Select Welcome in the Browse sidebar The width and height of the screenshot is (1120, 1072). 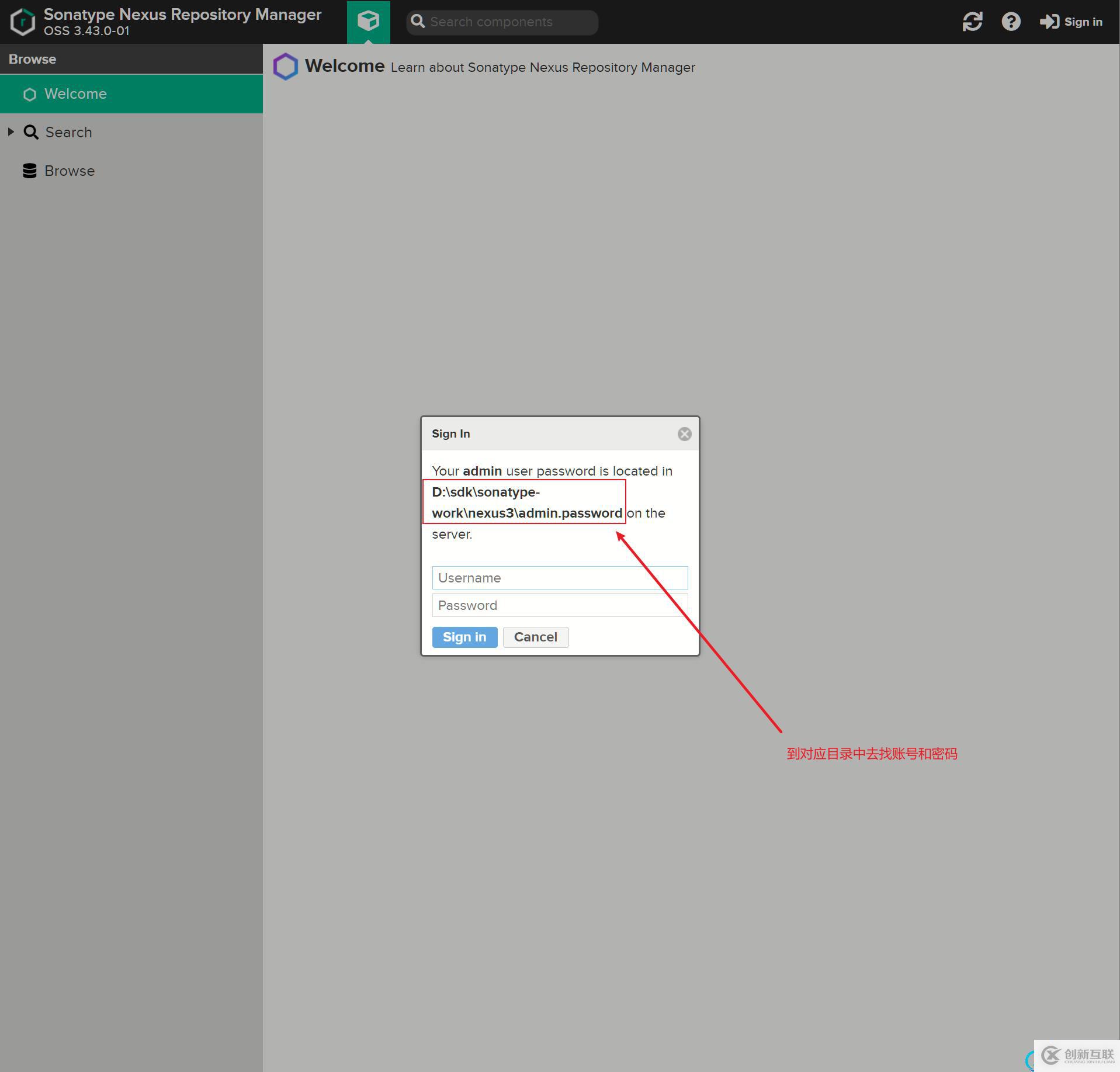pos(131,94)
